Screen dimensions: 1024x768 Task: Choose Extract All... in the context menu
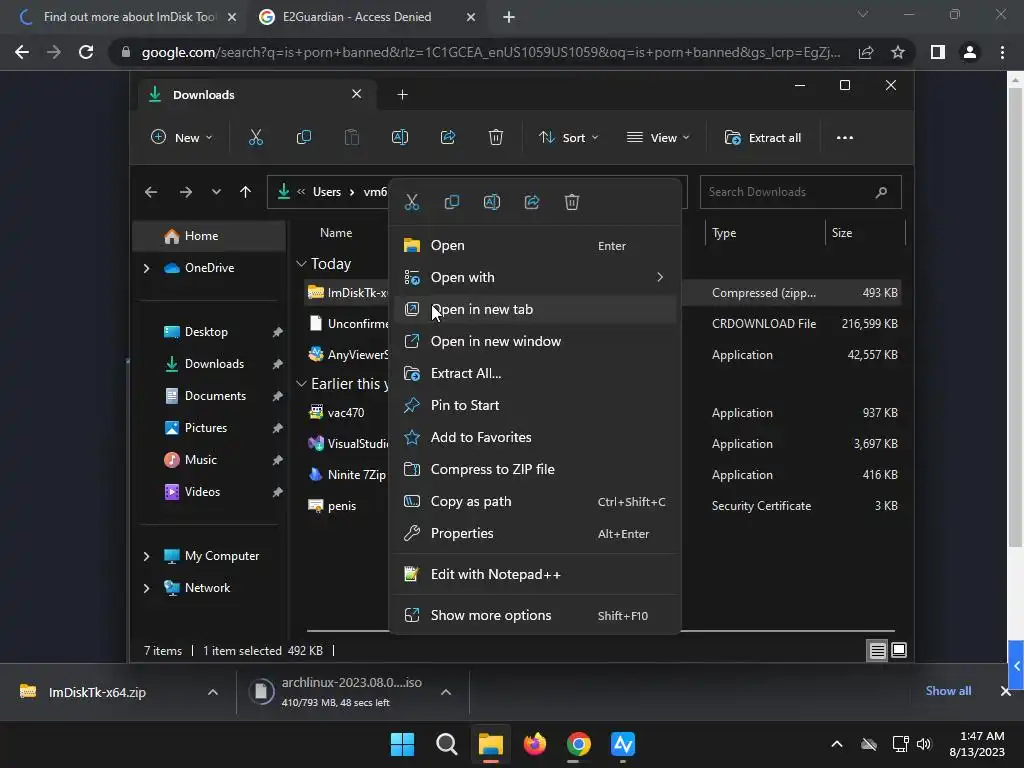pos(535,374)
